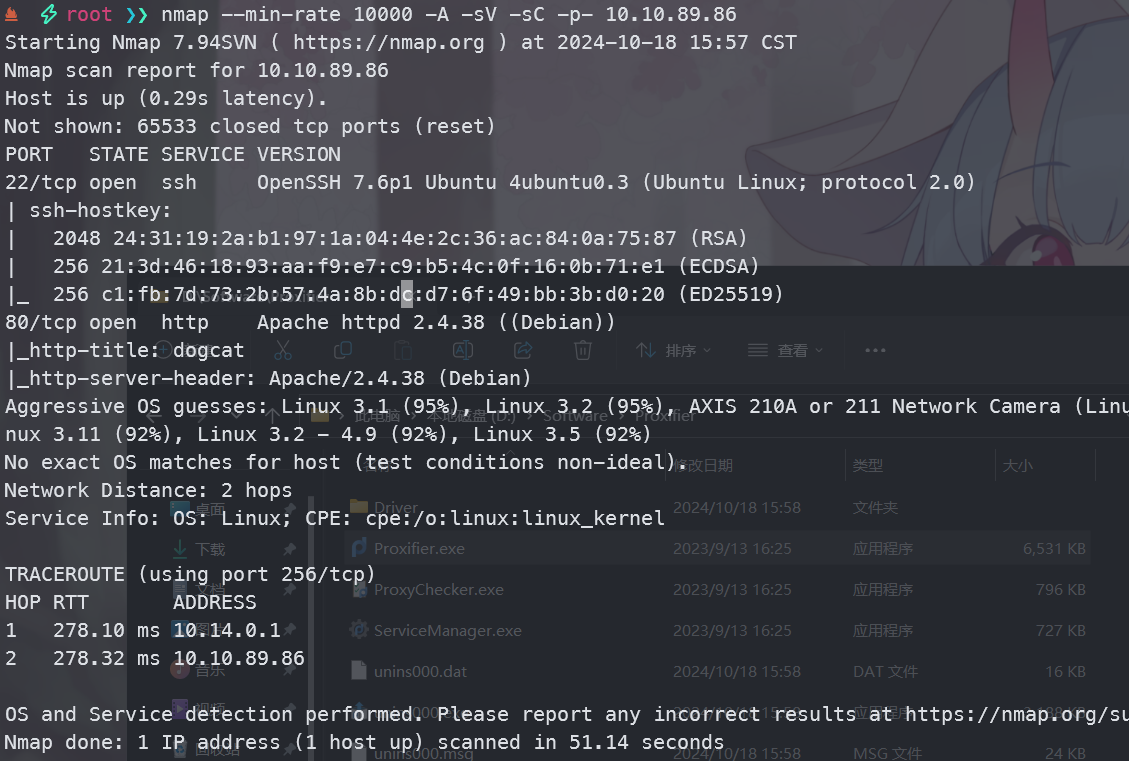The width and height of the screenshot is (1129, 761).
Task: Go to 下载 in the sidebar
Action: tap(210, 549)
